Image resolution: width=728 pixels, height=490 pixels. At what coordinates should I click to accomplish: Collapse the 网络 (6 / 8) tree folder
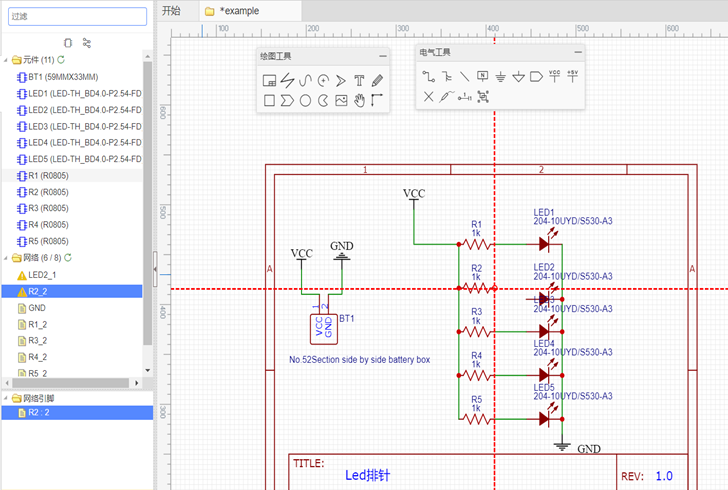[5, 258]
